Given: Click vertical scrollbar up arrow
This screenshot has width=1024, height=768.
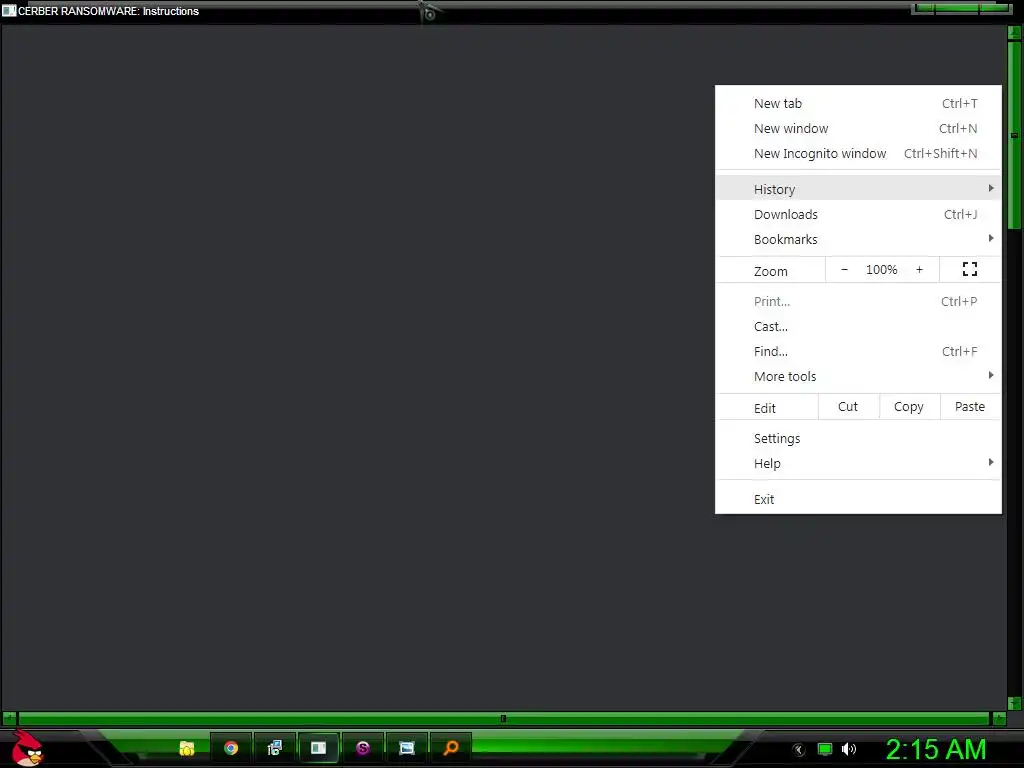Looking at the screenshot, I should click(1014, 33).
